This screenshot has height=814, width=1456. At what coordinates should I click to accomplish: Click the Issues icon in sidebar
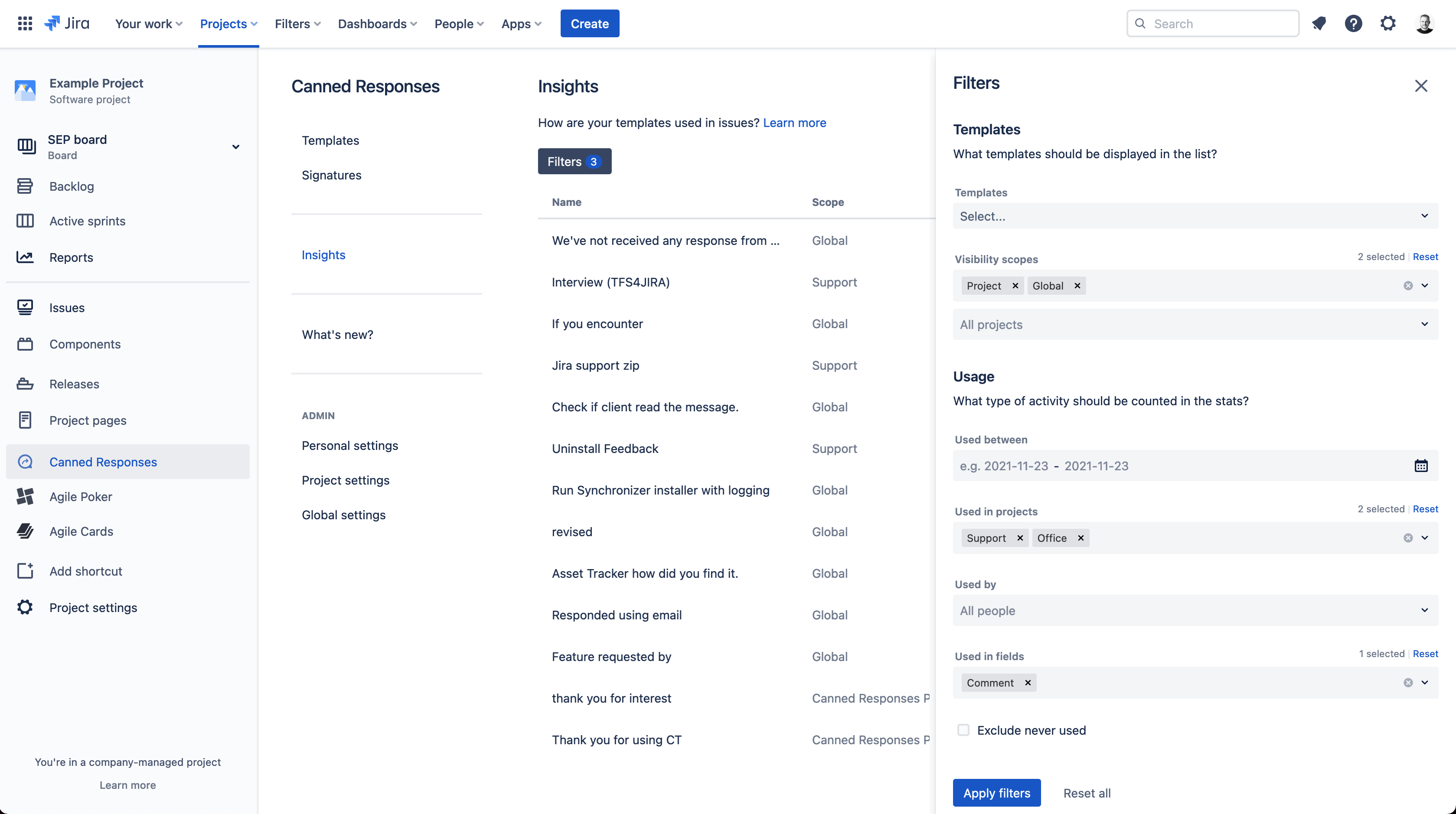click(x=25, y=307)
